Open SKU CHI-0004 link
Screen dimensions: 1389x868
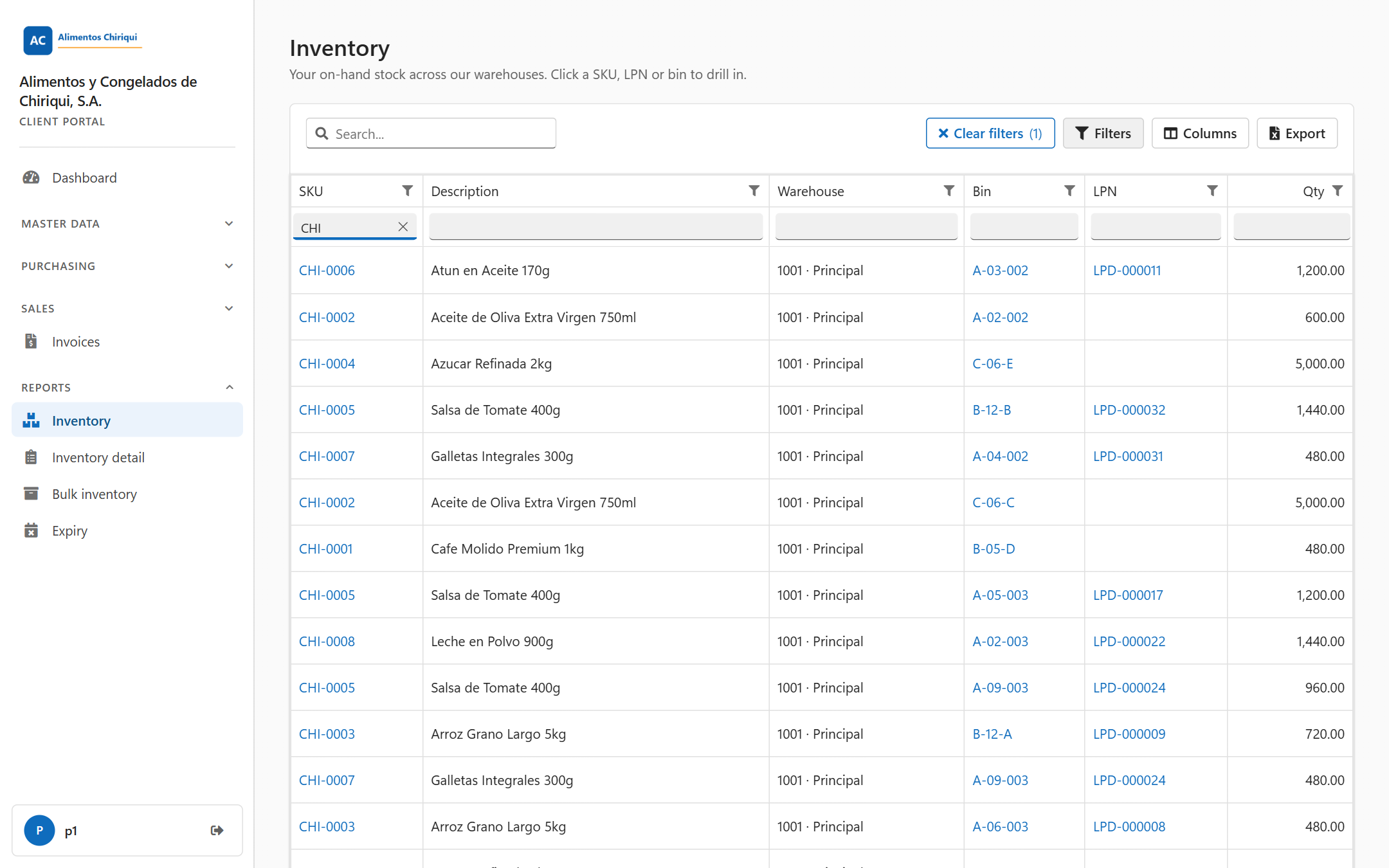point(327,364)
